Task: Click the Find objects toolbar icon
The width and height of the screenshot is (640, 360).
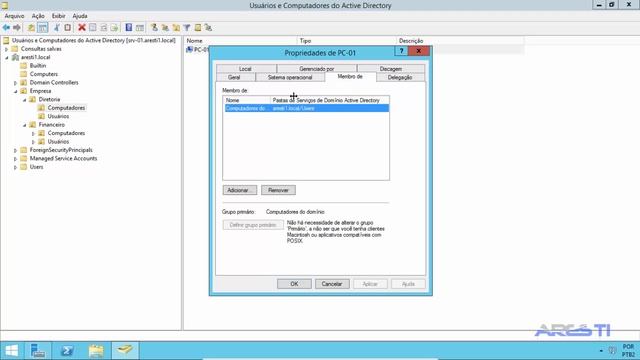Action: (x=198, y=28)
